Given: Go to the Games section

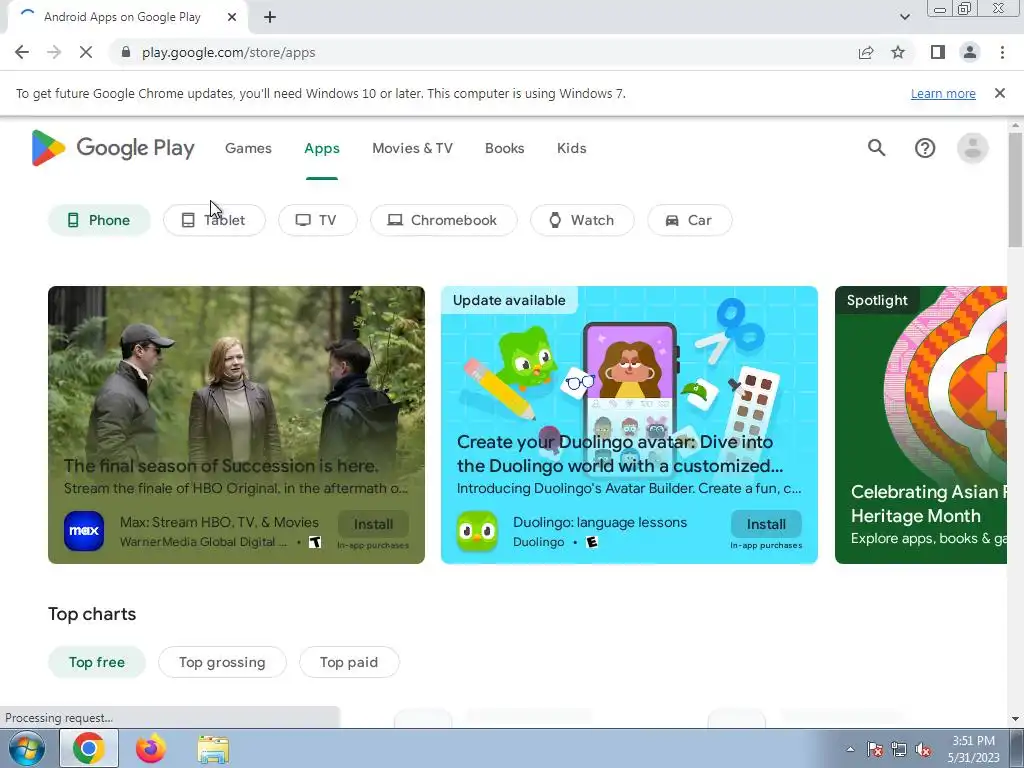Looking at the screenshot, I should click(248, 148).
